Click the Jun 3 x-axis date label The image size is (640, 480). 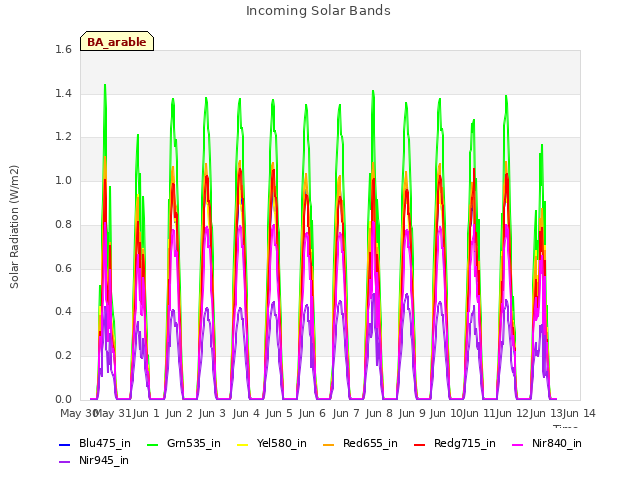coord(212,413)
